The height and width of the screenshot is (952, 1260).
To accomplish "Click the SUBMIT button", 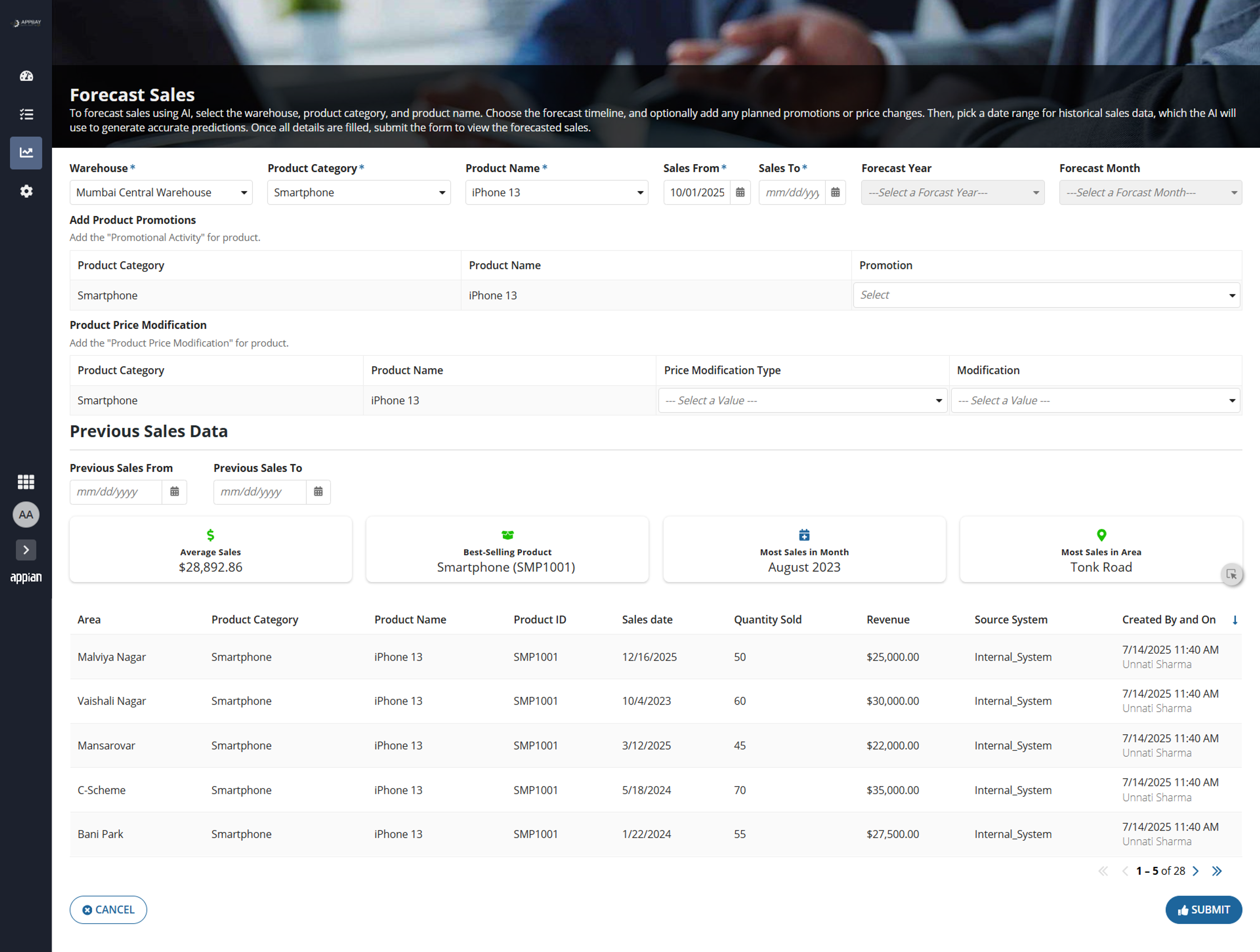I will 1204,910.
